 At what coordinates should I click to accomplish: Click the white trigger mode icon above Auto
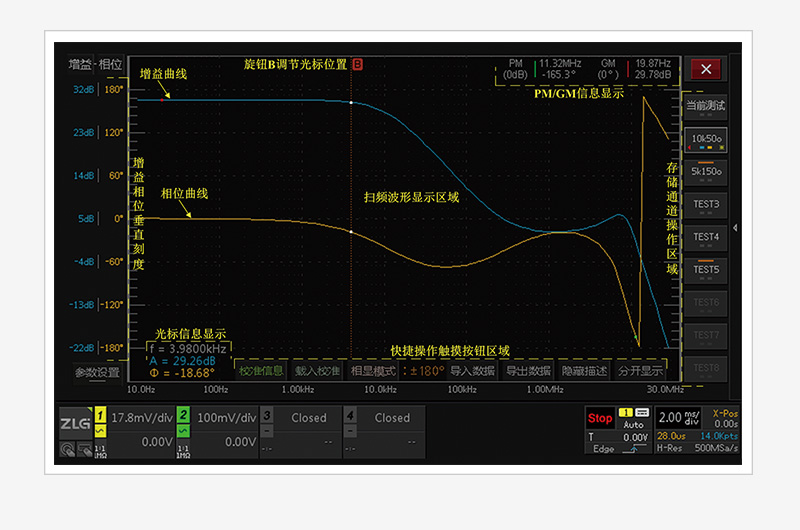pos(642,412)
